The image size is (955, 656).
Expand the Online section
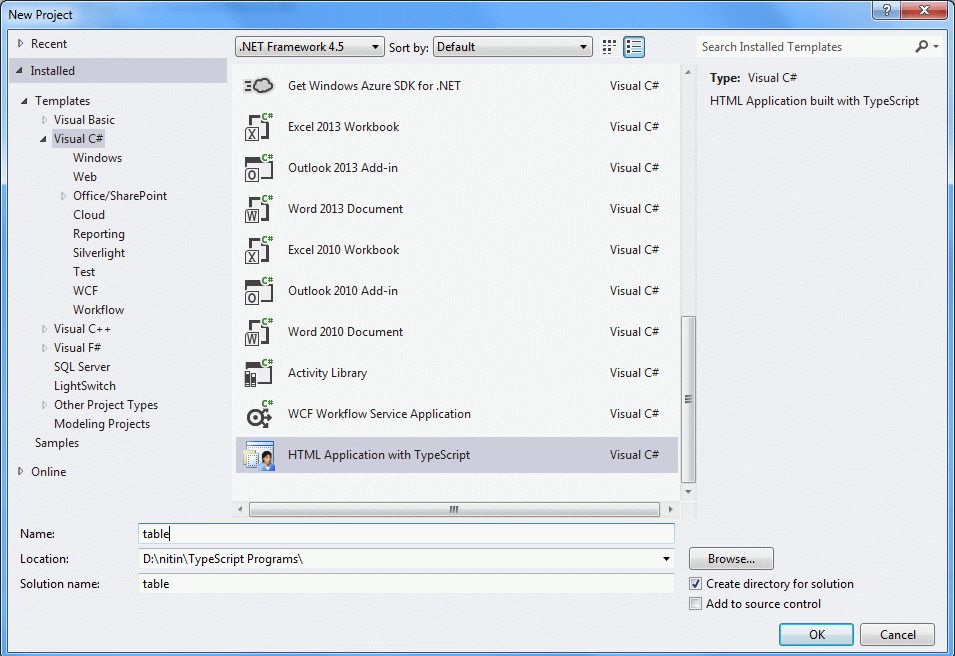pyautogui.click(x=21, y=471)
